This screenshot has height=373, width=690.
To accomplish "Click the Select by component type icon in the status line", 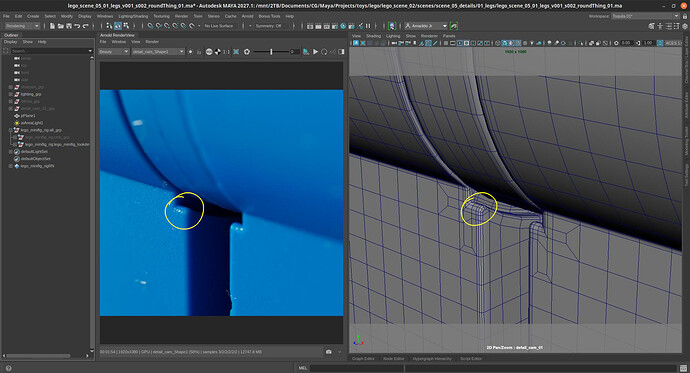I will (x=126, y=26).
